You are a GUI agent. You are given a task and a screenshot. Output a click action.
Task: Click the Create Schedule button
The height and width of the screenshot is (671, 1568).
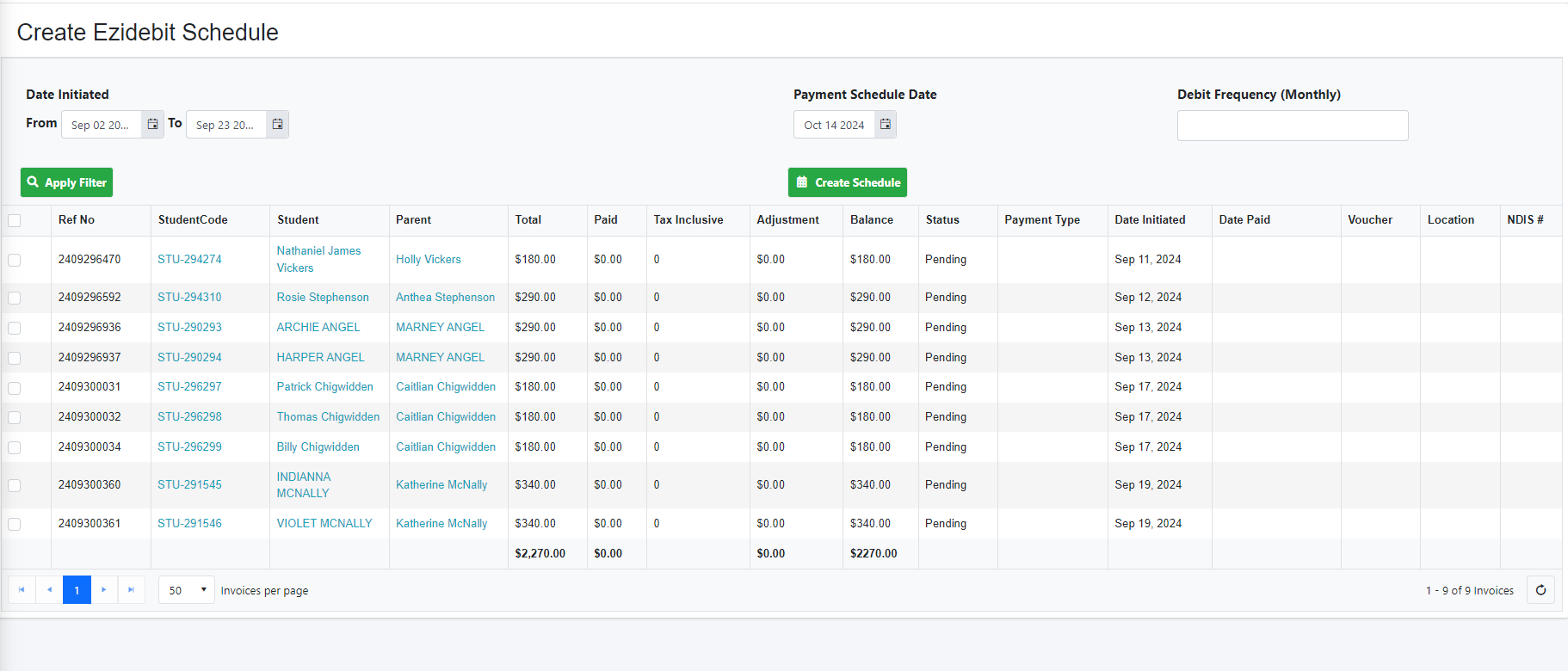pos(848,182)
